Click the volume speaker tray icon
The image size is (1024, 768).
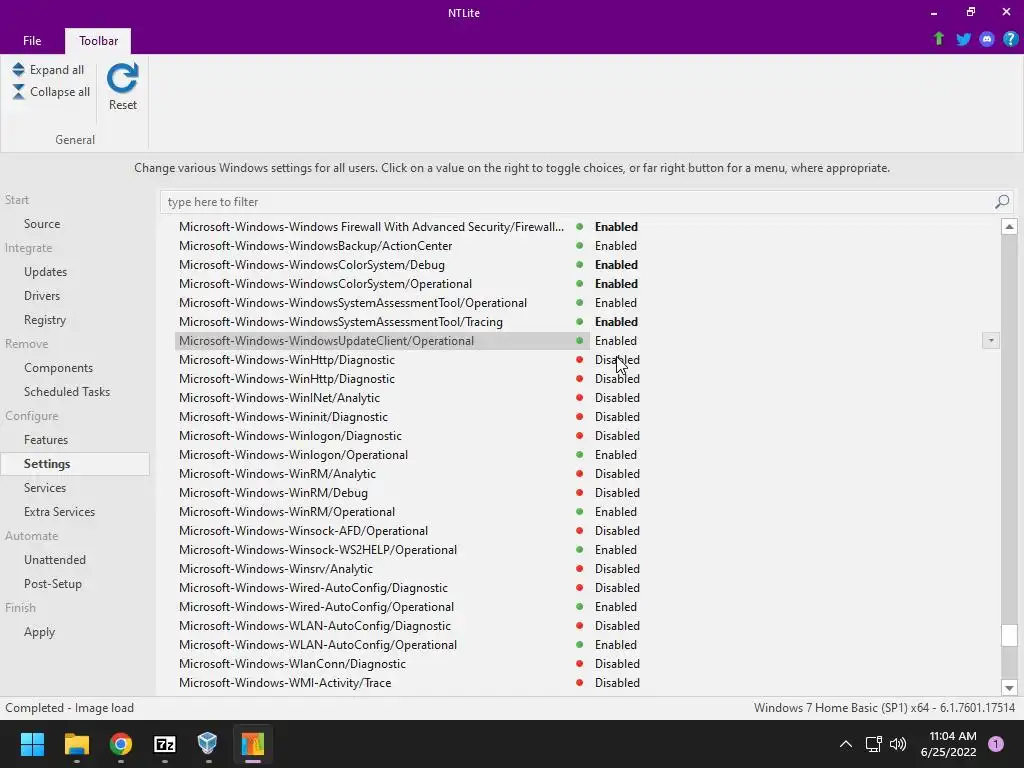(x=898, y=744)
